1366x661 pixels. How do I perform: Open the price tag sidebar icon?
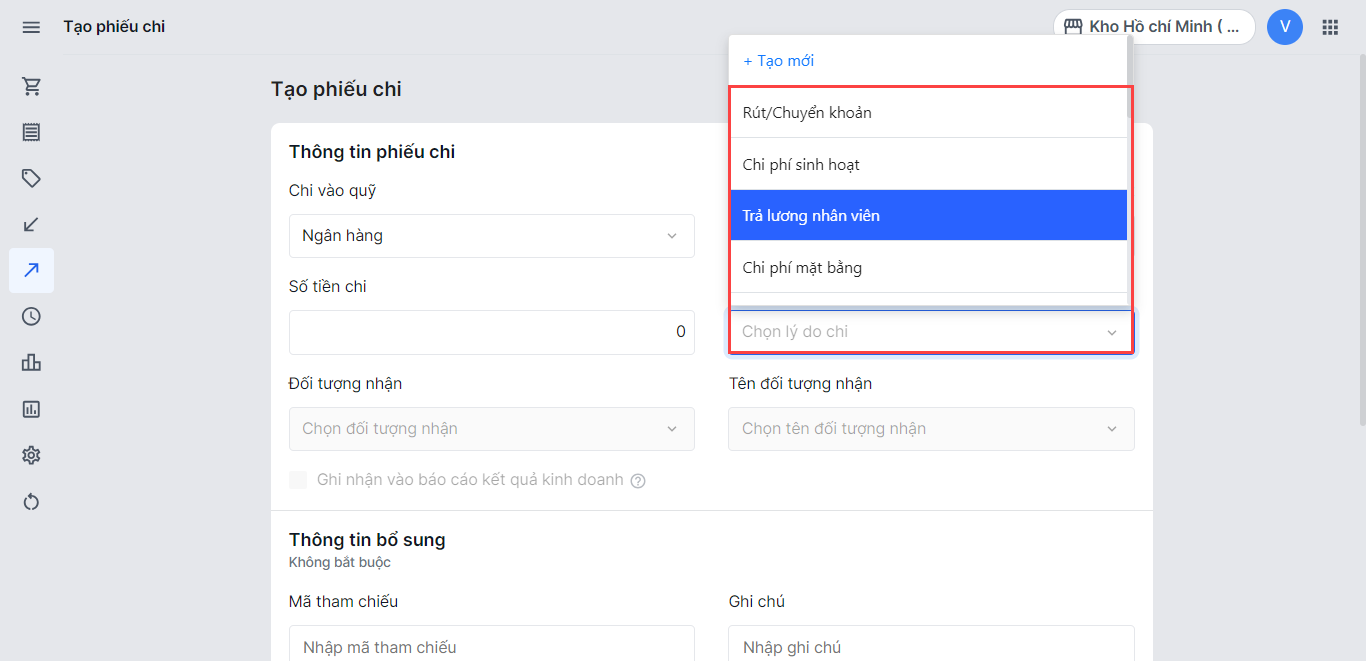point(31,178)
